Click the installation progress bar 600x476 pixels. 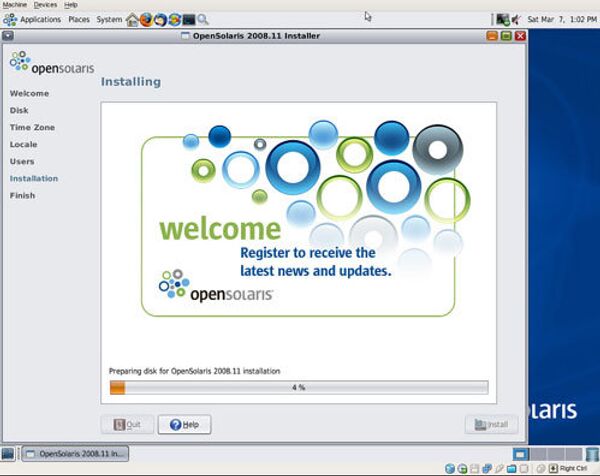click(x=299, y=387)
